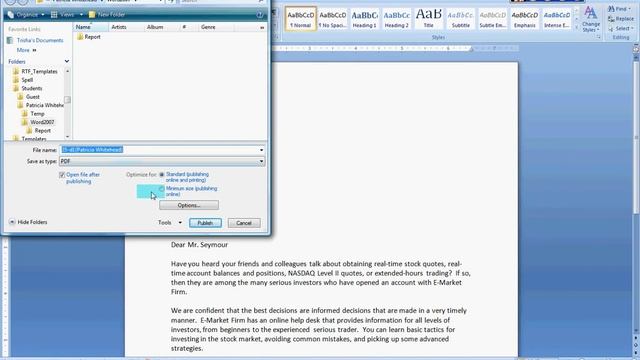Open the Styles pane dialog launcher

tap(598, 37)
